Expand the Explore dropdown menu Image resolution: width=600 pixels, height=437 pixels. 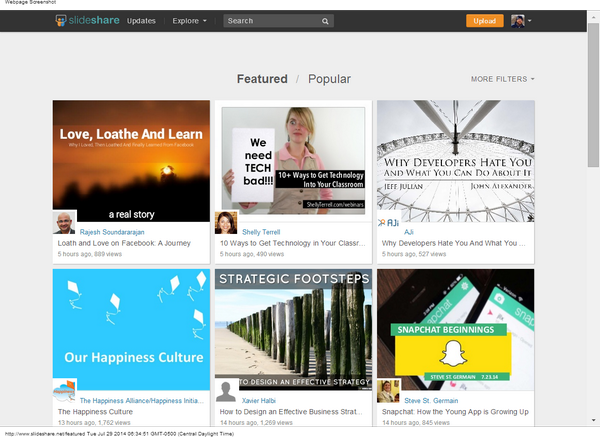[x=189, y=21]
